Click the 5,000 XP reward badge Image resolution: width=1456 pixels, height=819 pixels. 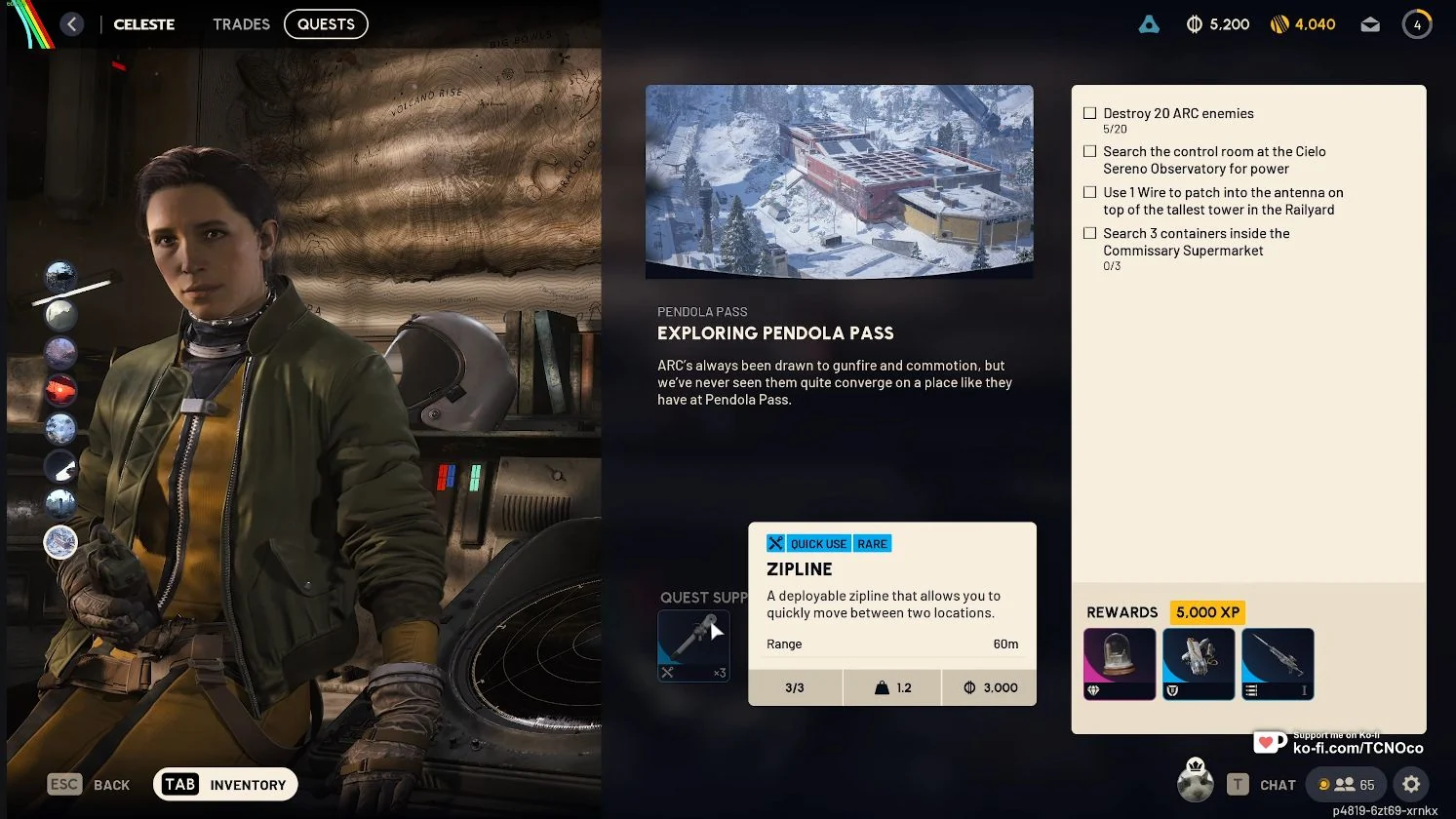pos(1207,612)
